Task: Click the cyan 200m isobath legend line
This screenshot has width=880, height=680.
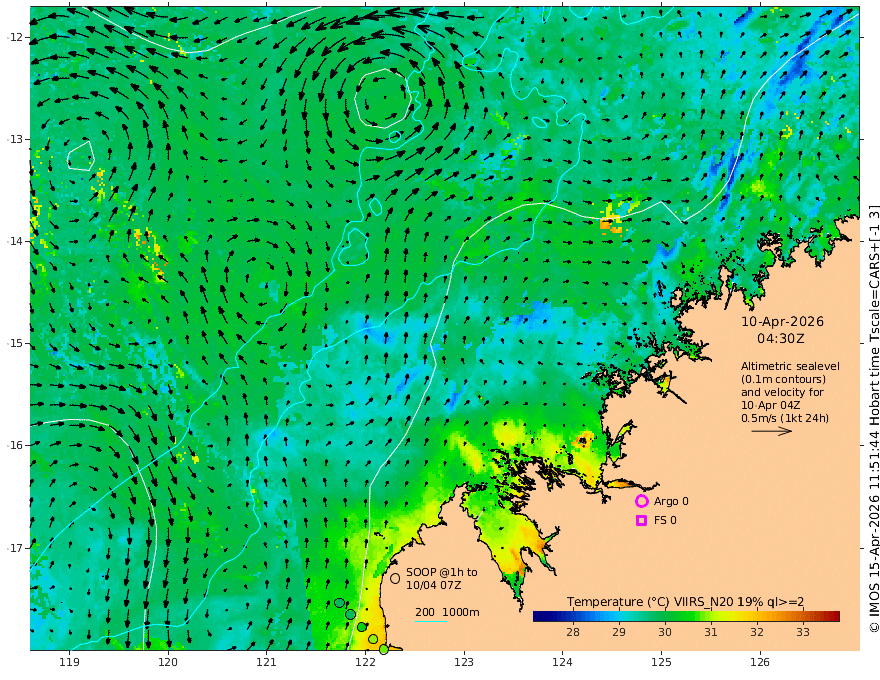Action: (431, 621)
